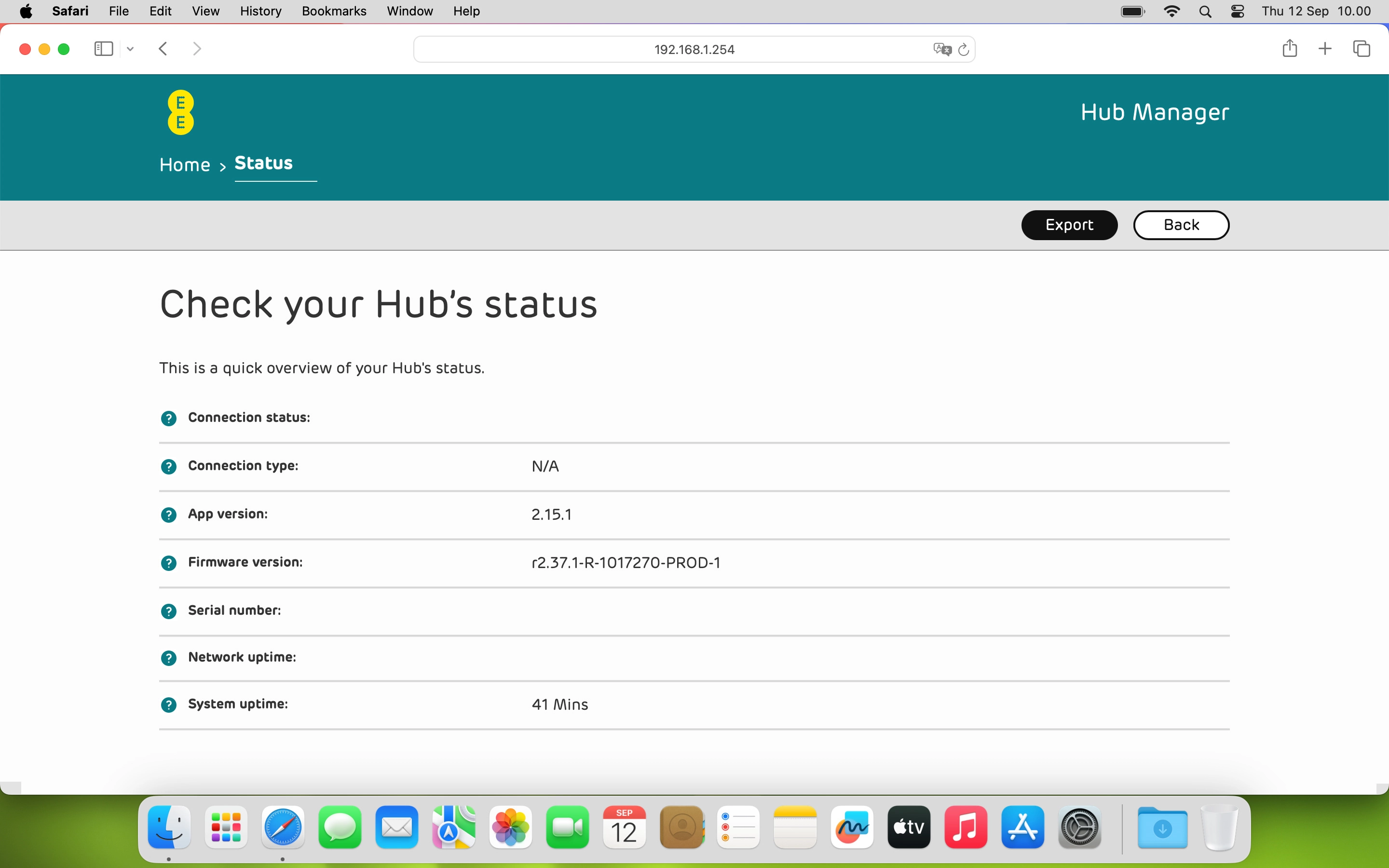The image size is (1389, 868).
Task: Click the Export button
Action: [x=1069, y=224]
